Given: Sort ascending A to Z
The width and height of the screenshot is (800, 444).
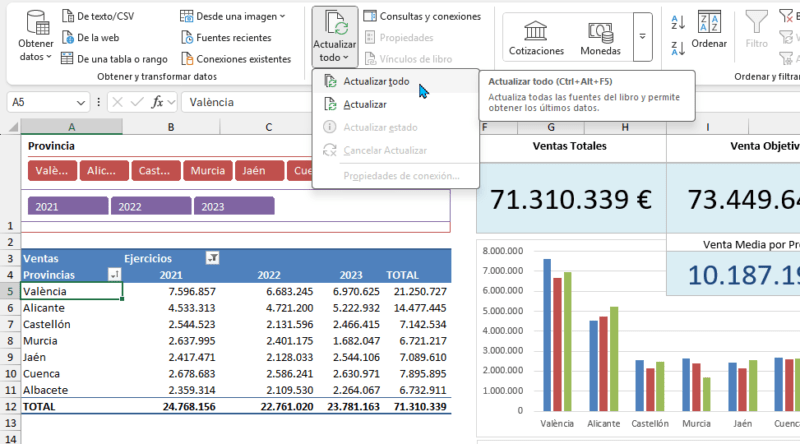Looking at the screenshot, I should [x=678, y=22].
